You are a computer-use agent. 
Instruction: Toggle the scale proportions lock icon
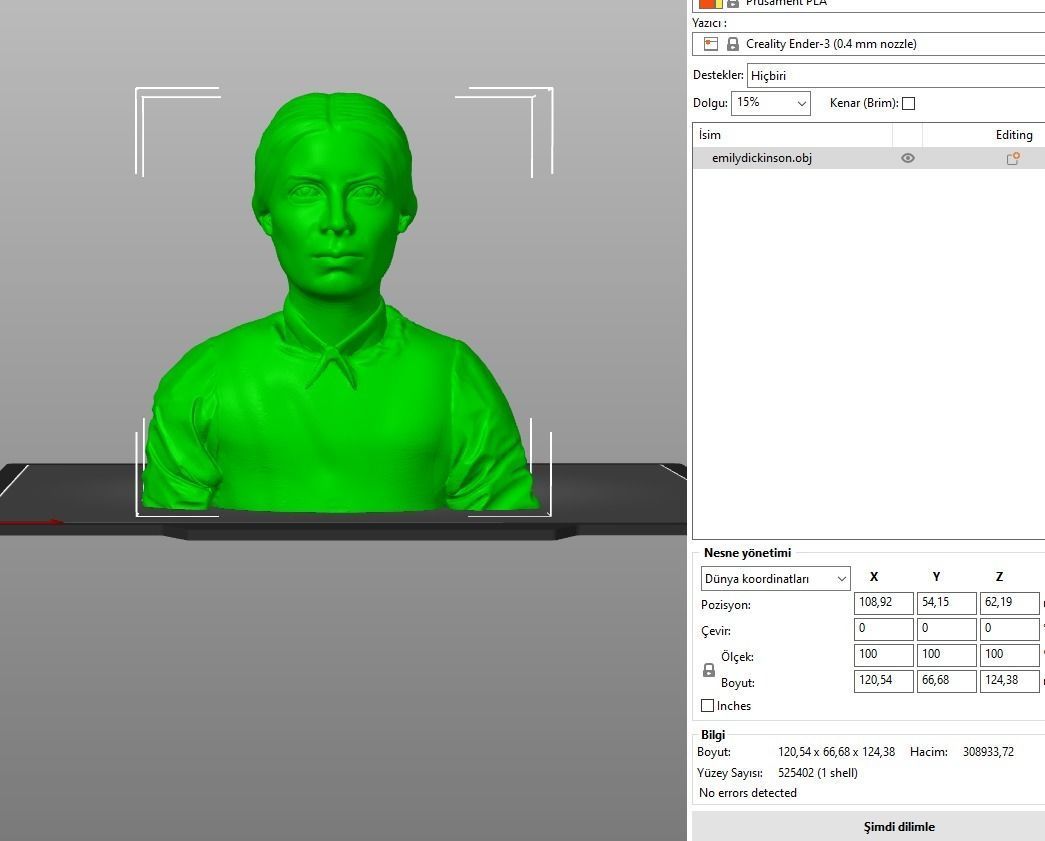(x=709, y=670)
